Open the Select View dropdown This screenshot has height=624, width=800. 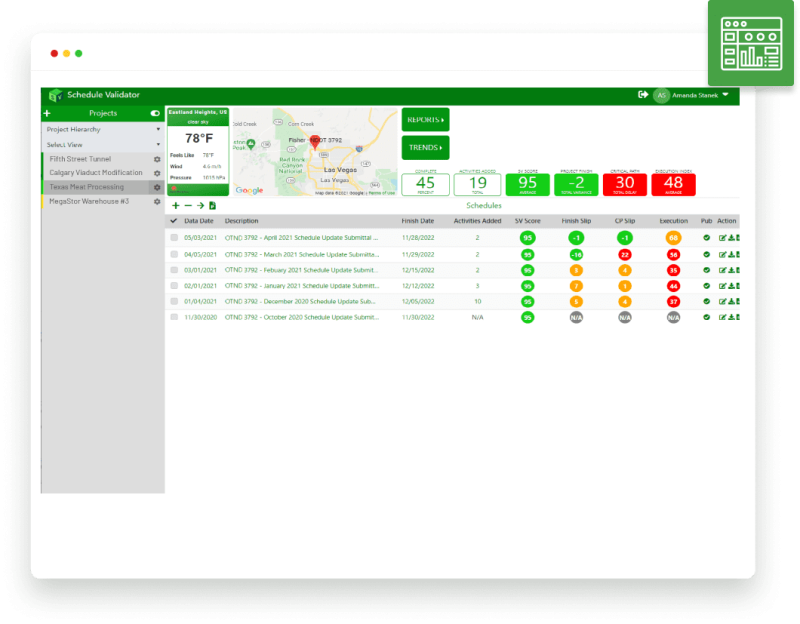click(102, 144)
